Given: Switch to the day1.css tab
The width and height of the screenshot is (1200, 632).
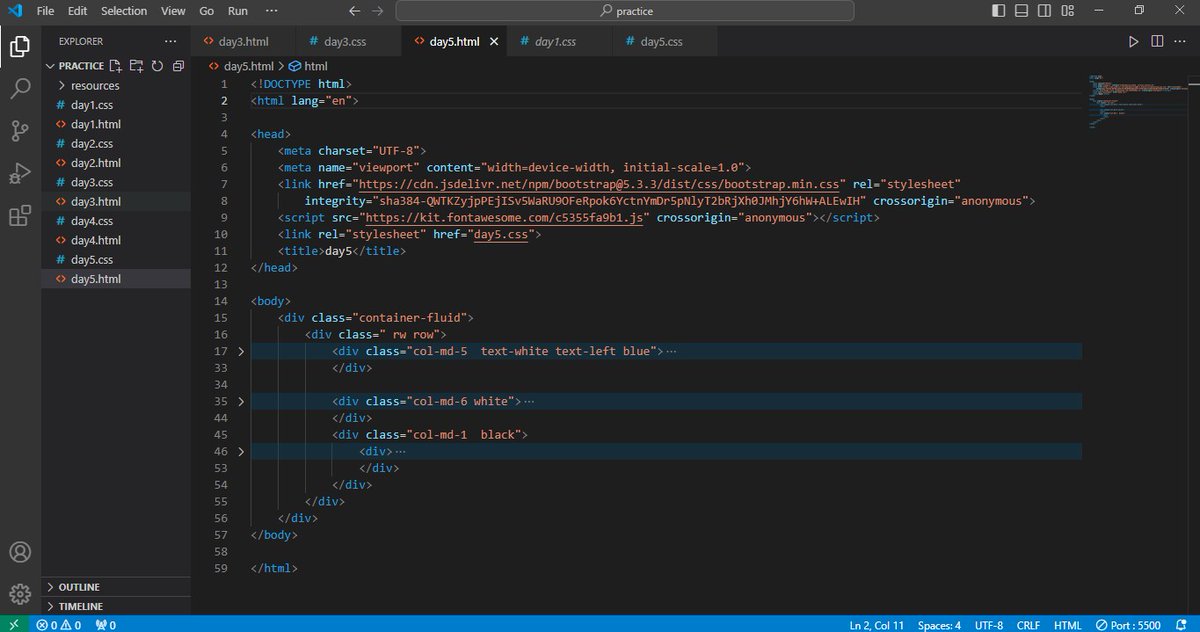Looking at the screenshot, I should point(555,42).
